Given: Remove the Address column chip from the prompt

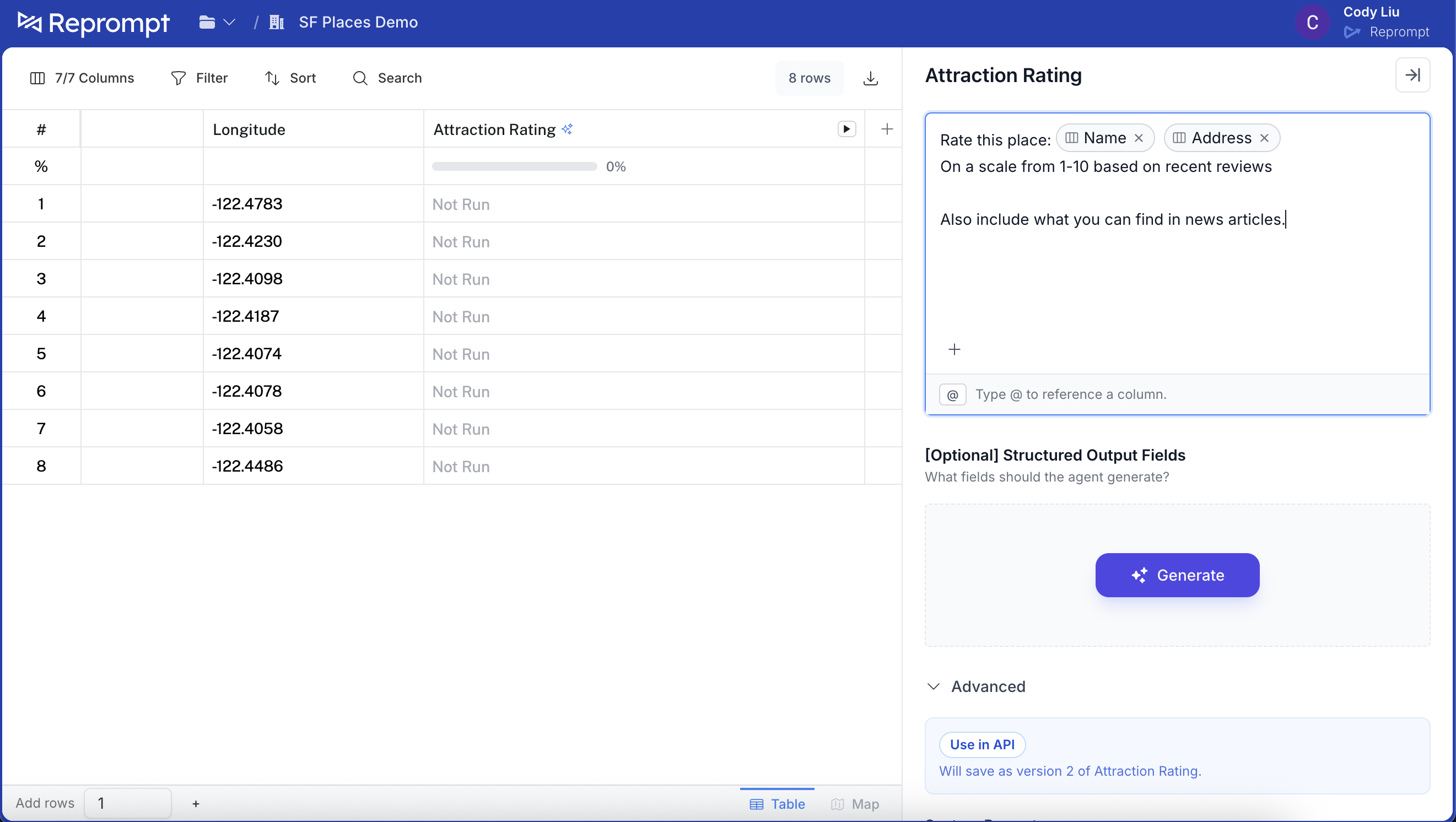Looking at the screenshot, I should 1264,137.
